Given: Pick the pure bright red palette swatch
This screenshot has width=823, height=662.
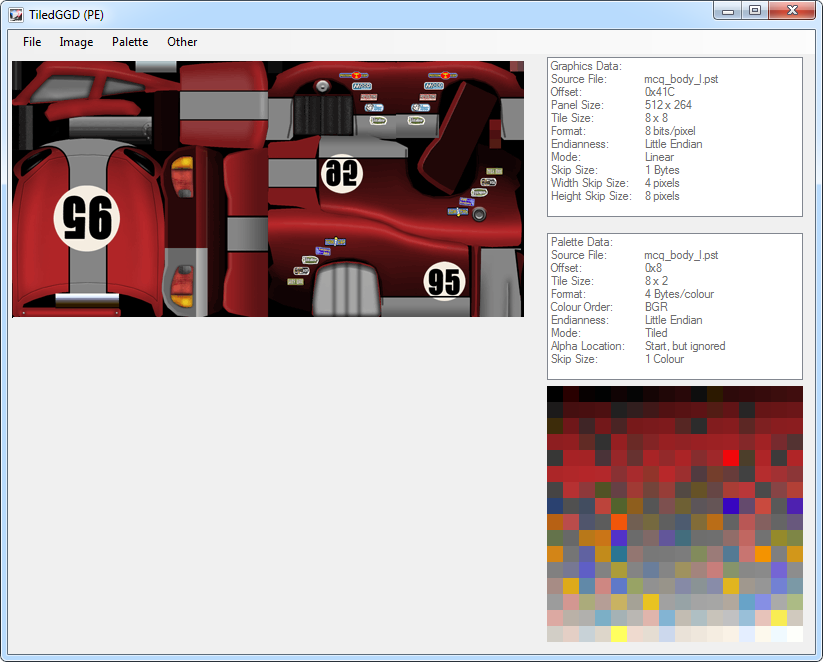Looking at the screenshot, I should [x=731, y=457].
